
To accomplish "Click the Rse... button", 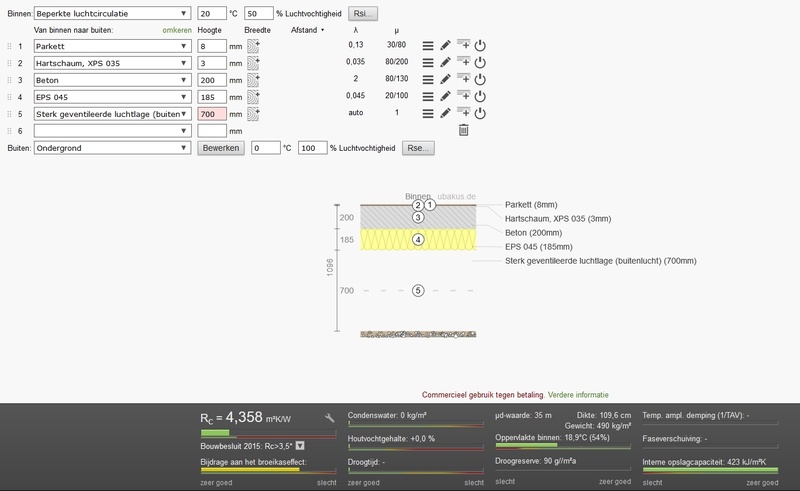I will click(x=418, y=148).
